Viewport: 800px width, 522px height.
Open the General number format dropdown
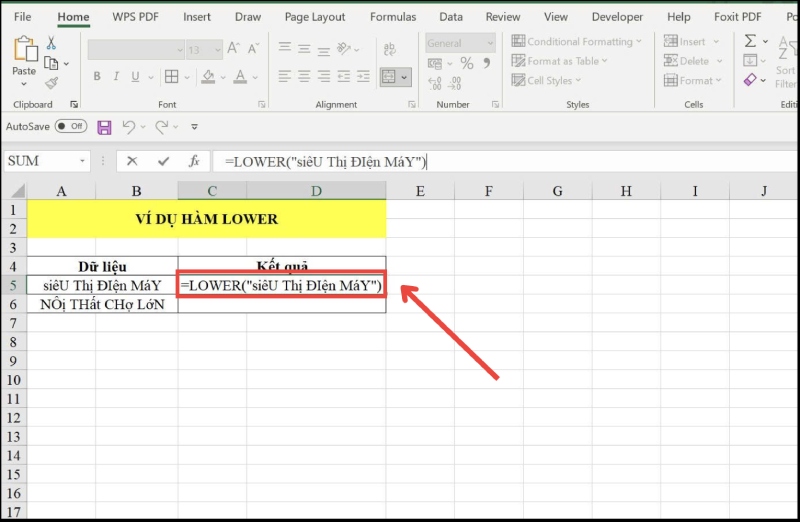pos(490,43)
